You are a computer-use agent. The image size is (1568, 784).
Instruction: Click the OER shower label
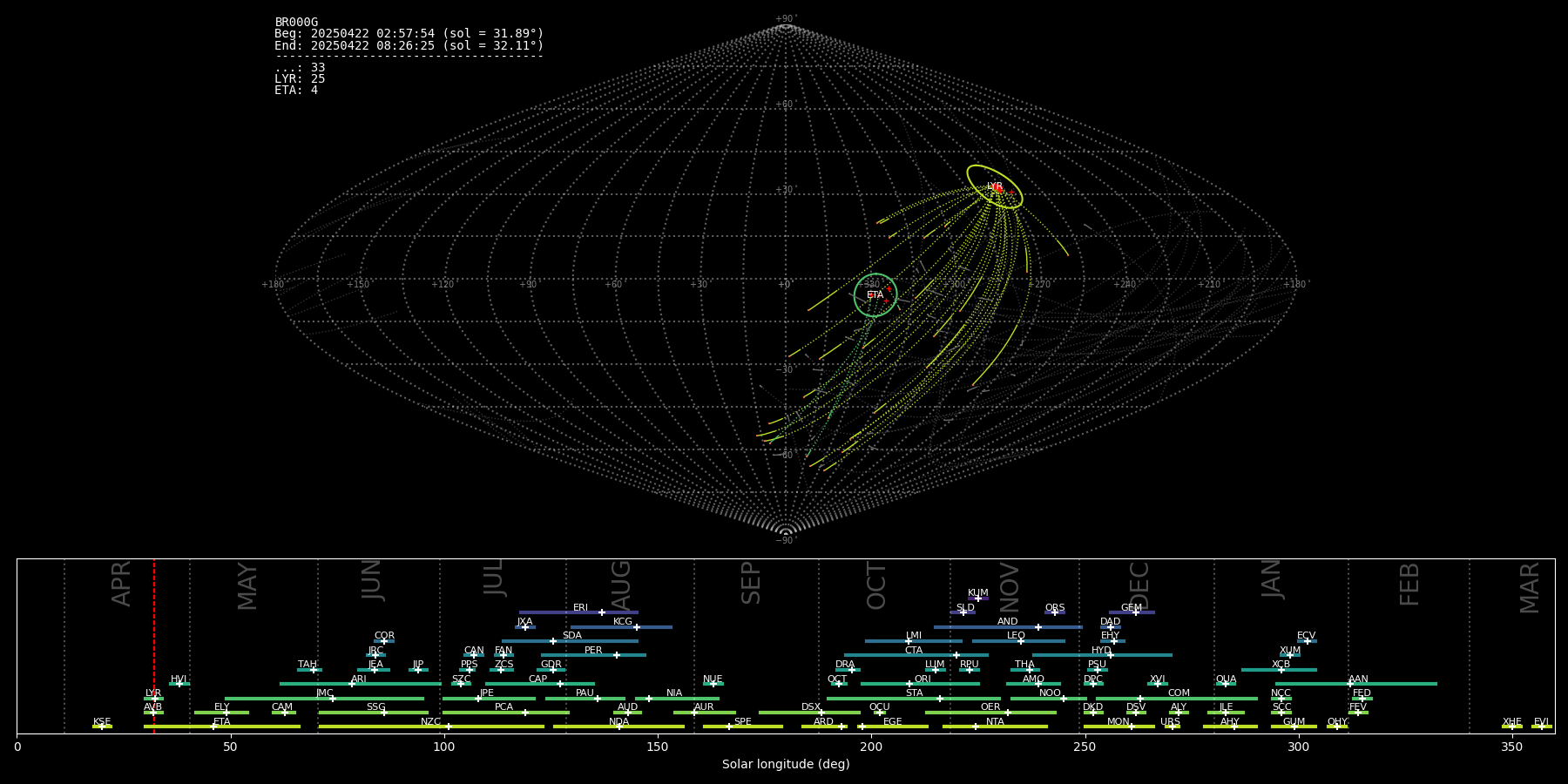click(990, 707)
